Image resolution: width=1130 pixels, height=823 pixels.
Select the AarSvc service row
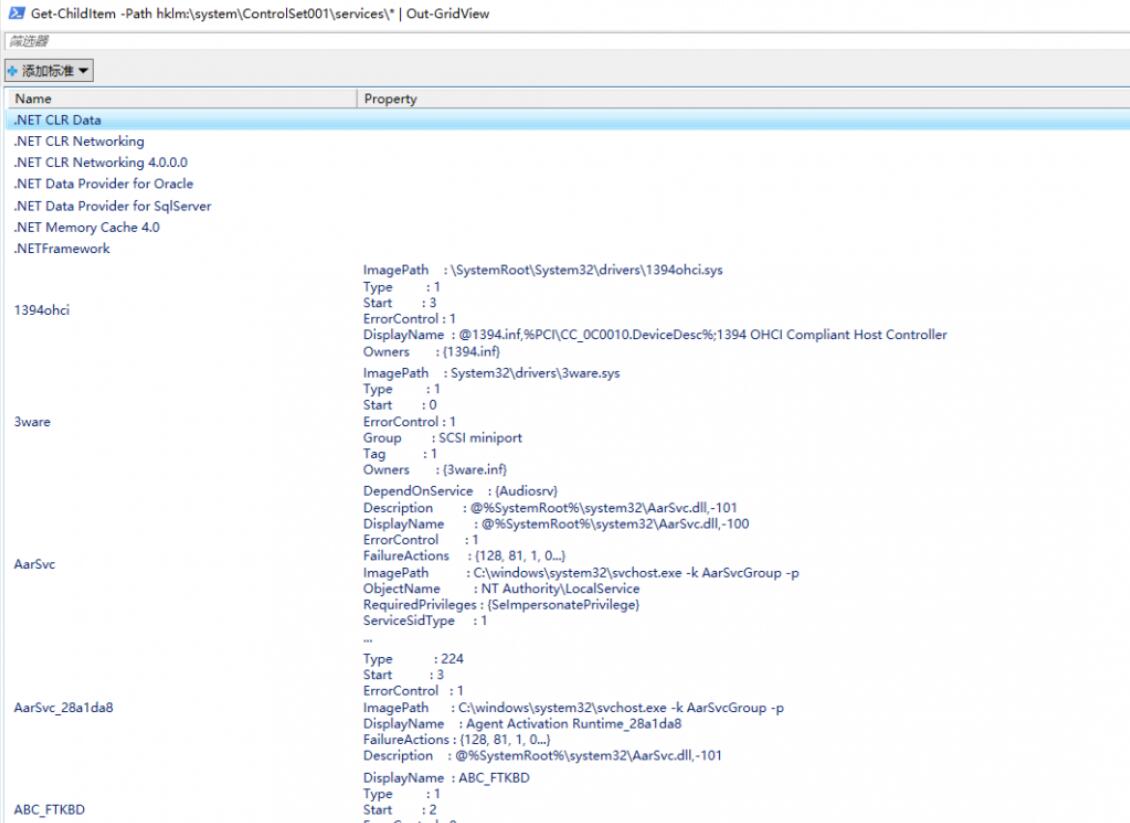click(x=35, y=564)
